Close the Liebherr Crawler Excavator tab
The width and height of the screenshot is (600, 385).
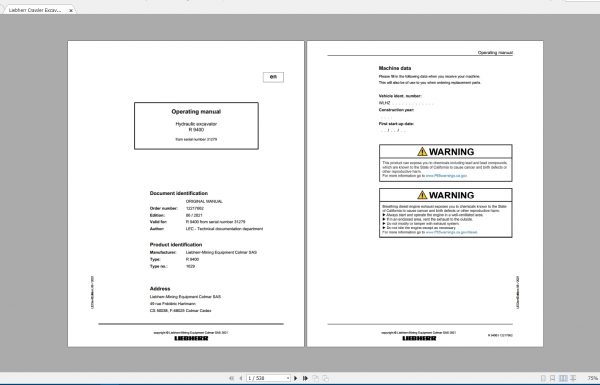click(71, 11)
